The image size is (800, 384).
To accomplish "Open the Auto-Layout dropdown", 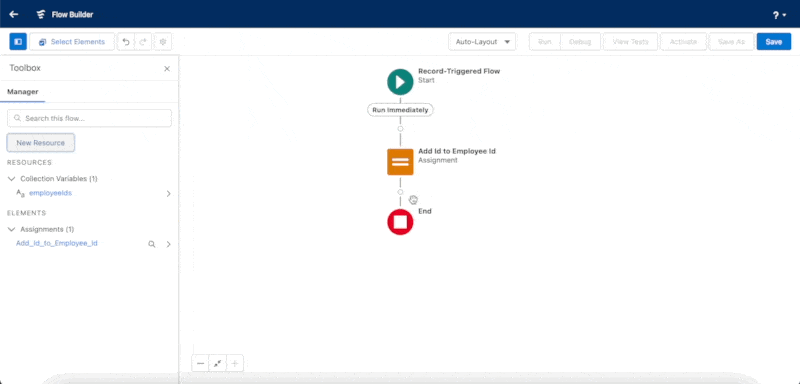I will coord(482,42).
